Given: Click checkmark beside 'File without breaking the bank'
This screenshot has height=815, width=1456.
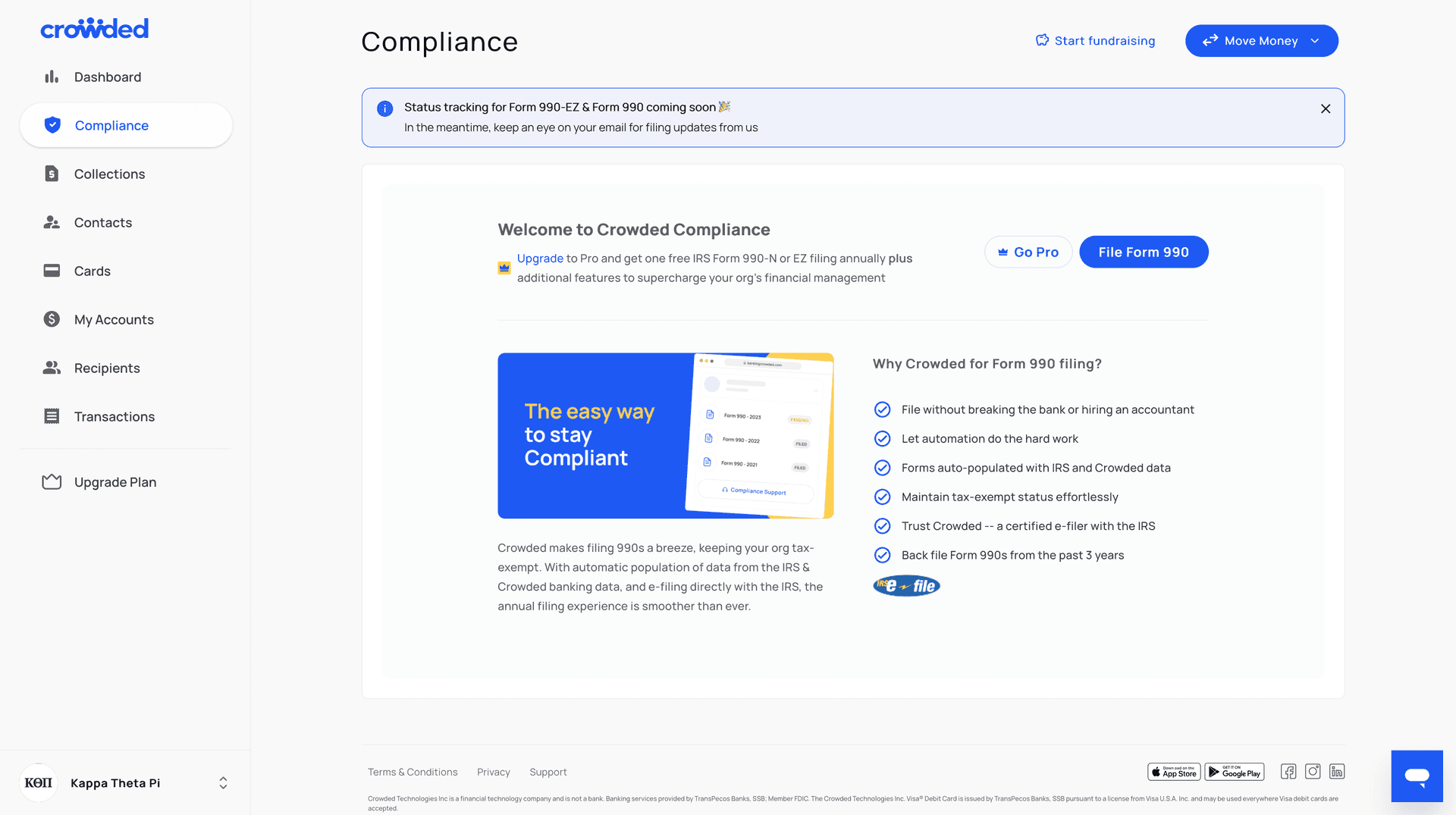Looking at the screenshot, I should [x=883, y=409].
